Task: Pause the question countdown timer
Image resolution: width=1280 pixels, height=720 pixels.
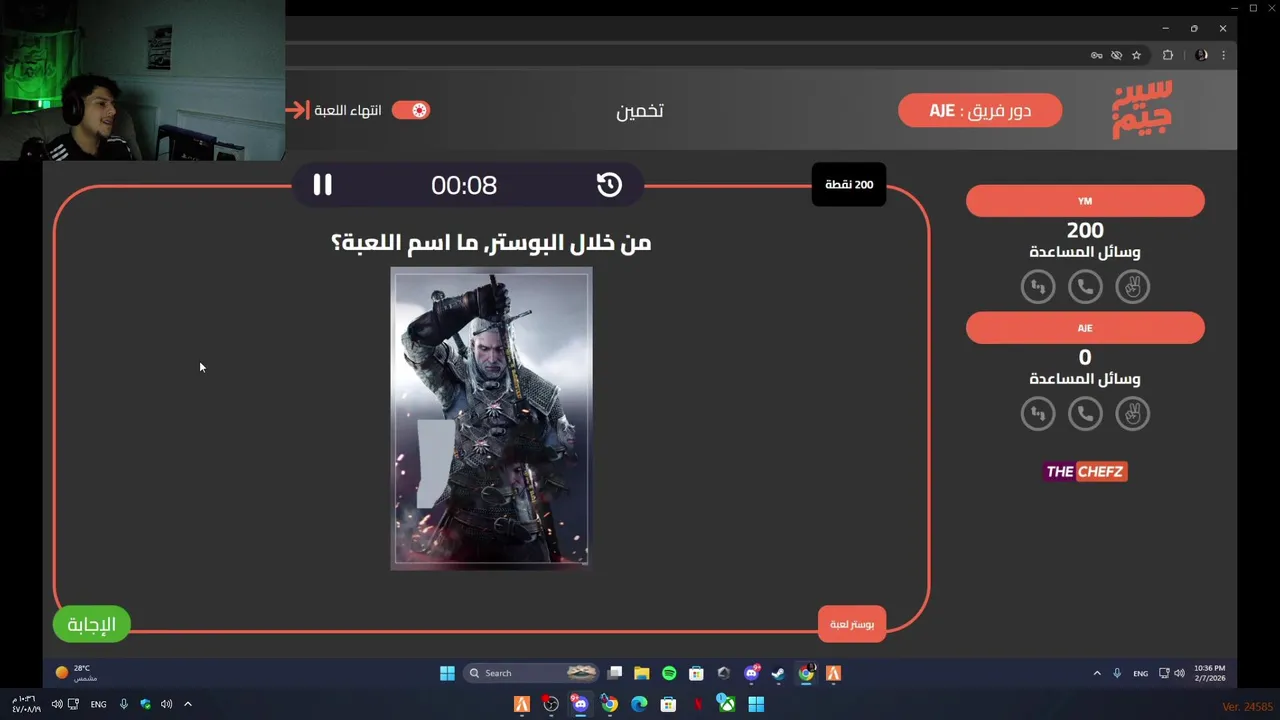Action: click(x=322, y=185)
